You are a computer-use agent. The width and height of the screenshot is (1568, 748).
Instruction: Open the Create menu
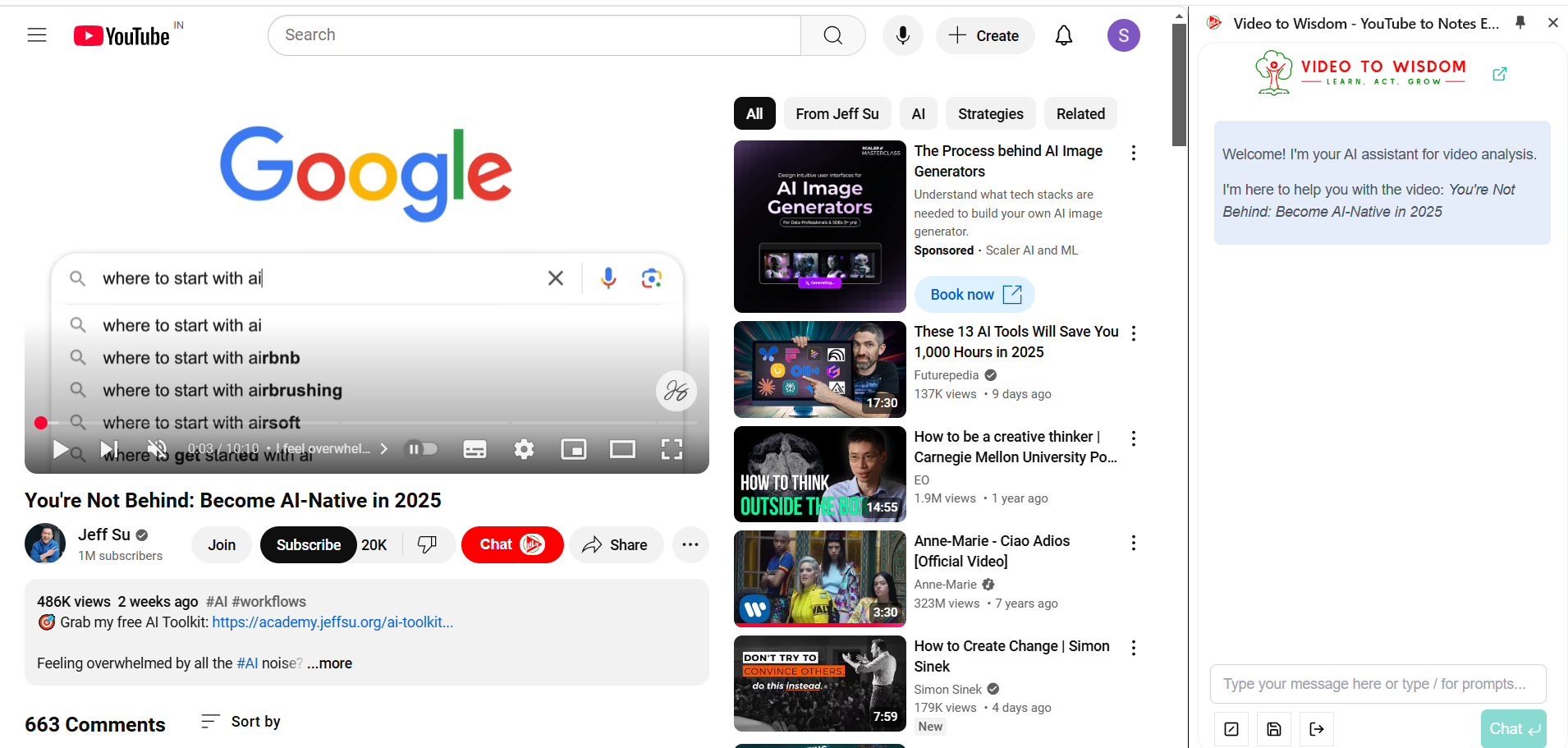985,35
